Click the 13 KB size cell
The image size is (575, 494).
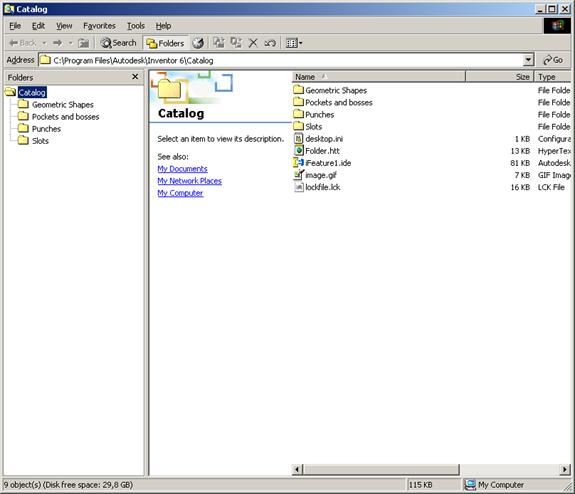[520, 151]
